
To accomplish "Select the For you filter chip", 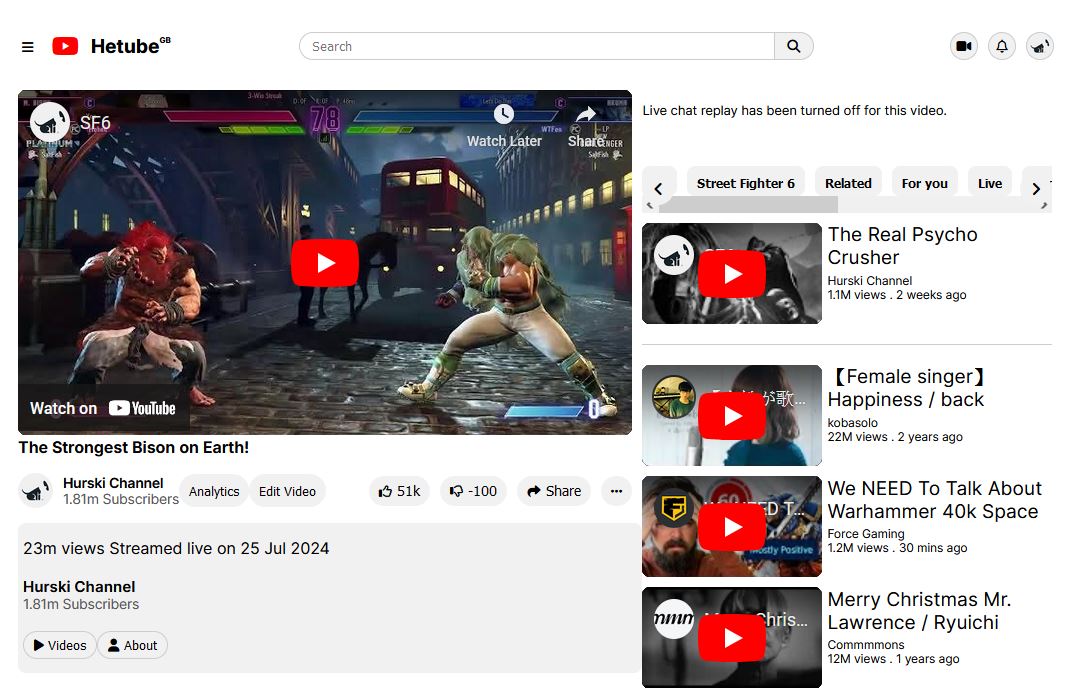I will (924, 183).
